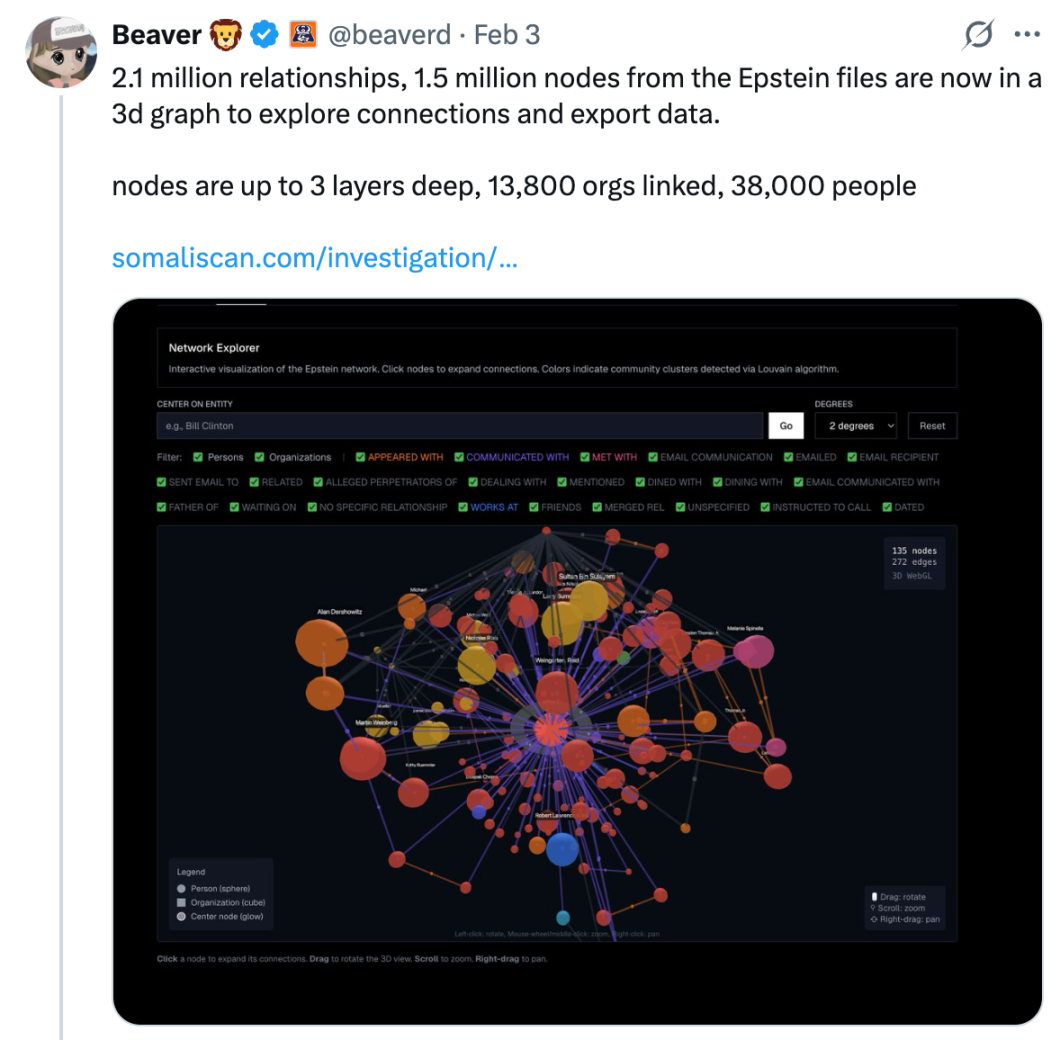This screenshot has height=1040, width=1060.
Task: Click the Center on Entity search field
Action: [460, 426]
